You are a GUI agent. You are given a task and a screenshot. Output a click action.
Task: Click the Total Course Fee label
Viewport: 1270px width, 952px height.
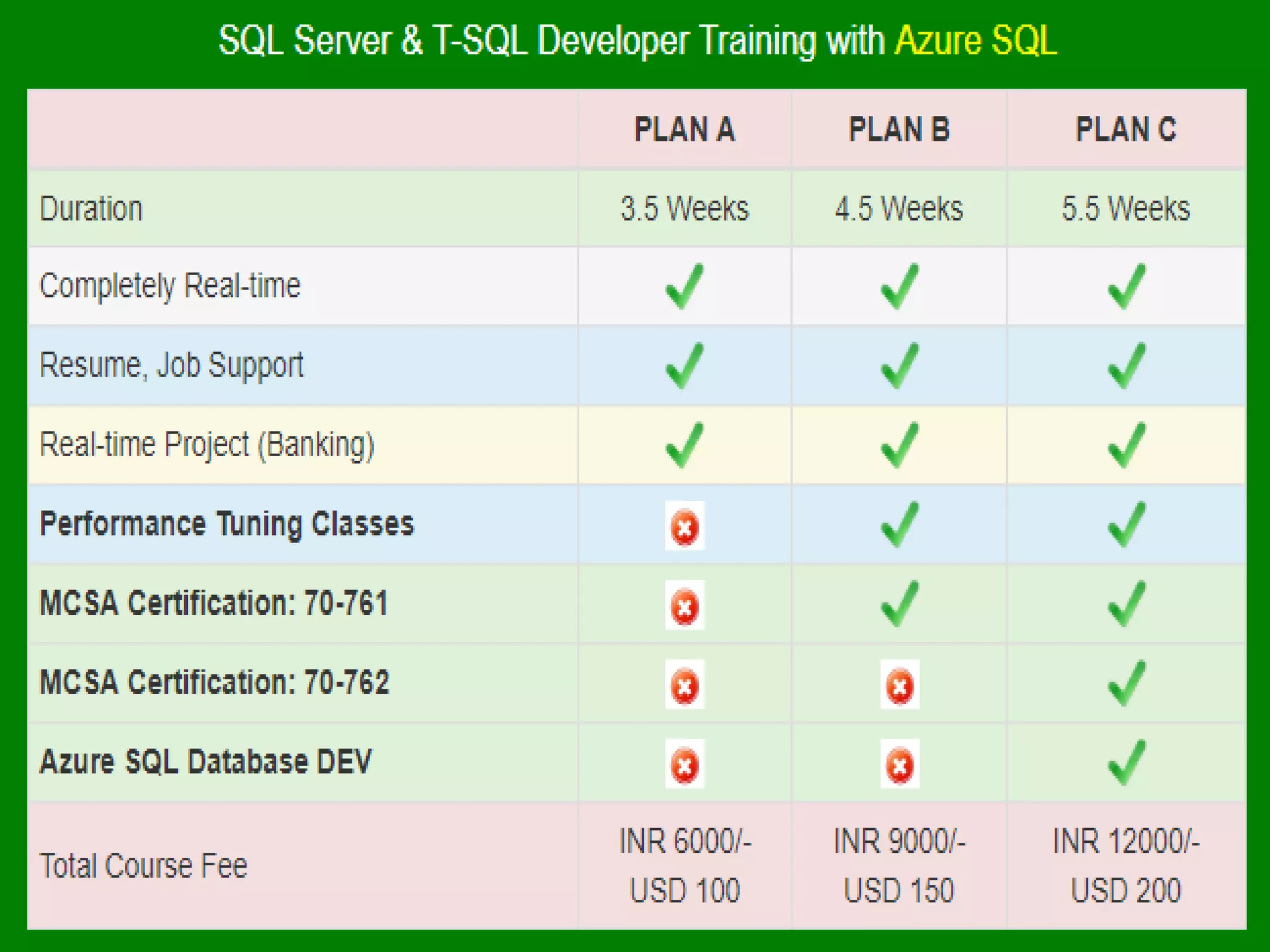(143, 866)
